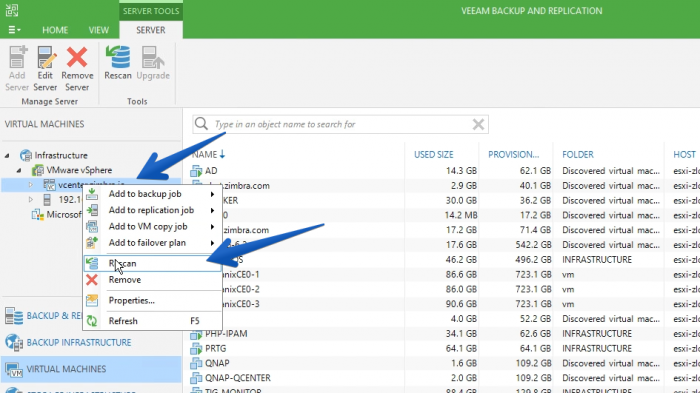Image resolution: width=700 pixels, height=393 pixels.
Task: Click the SERVER TOOLS contextual tab
Action: pos(151,11)
